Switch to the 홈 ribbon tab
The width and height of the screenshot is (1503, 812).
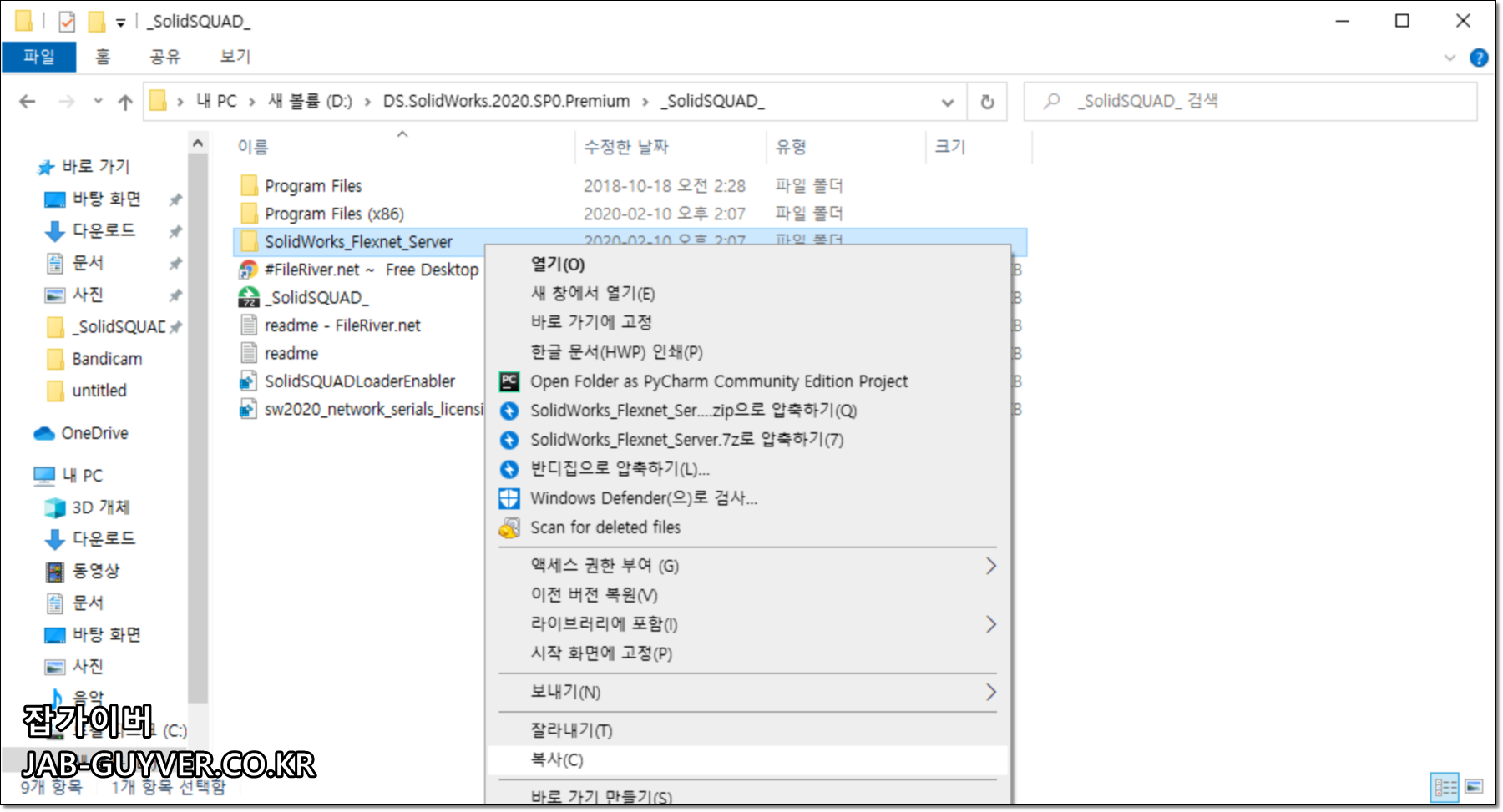pyautogui.click(x=102, y=57)
